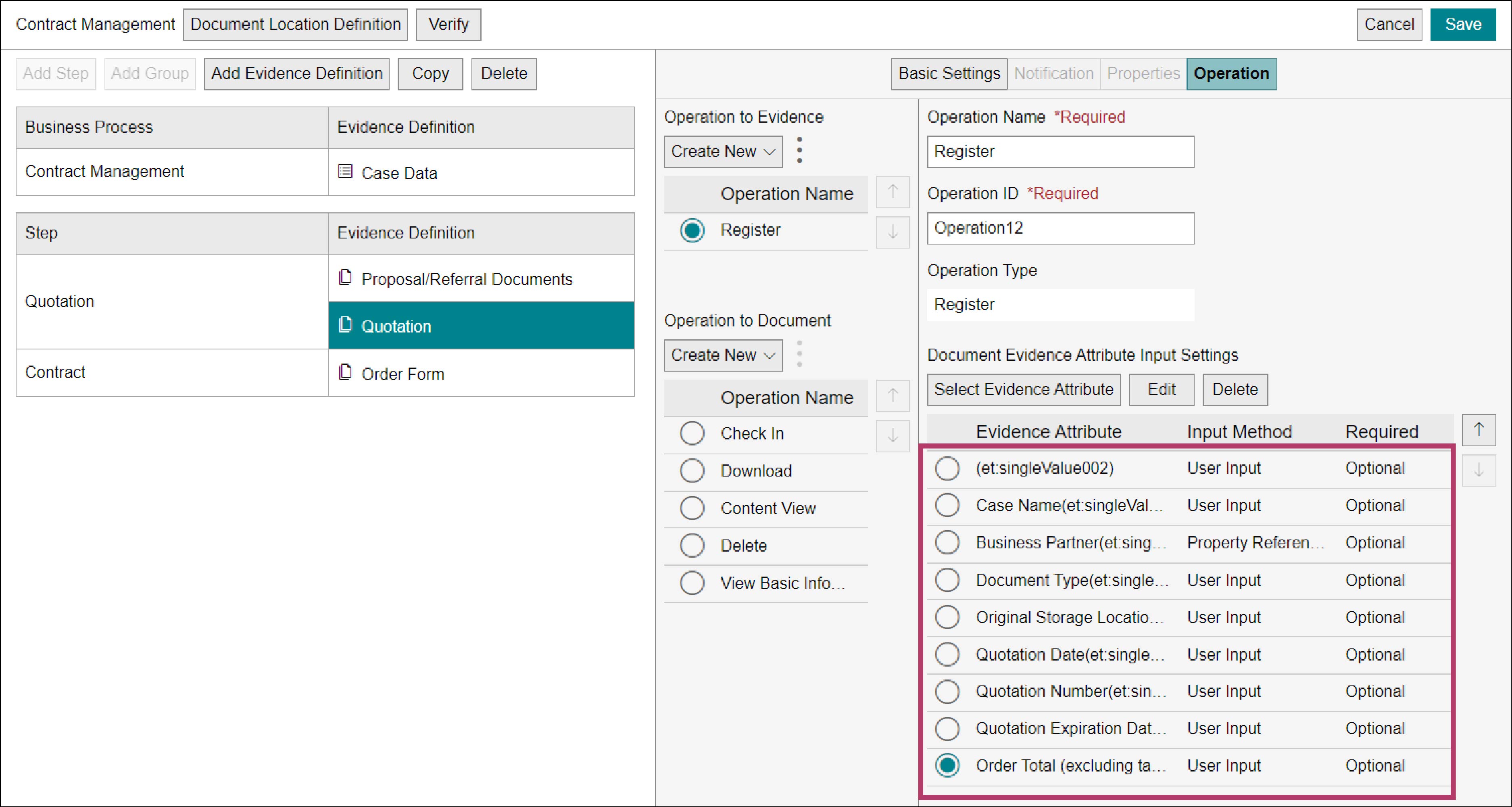This screenshot has height=807, width=1512.
Task: Select the Quotation Number attribute radio button
Action: (x=947, y=691)
